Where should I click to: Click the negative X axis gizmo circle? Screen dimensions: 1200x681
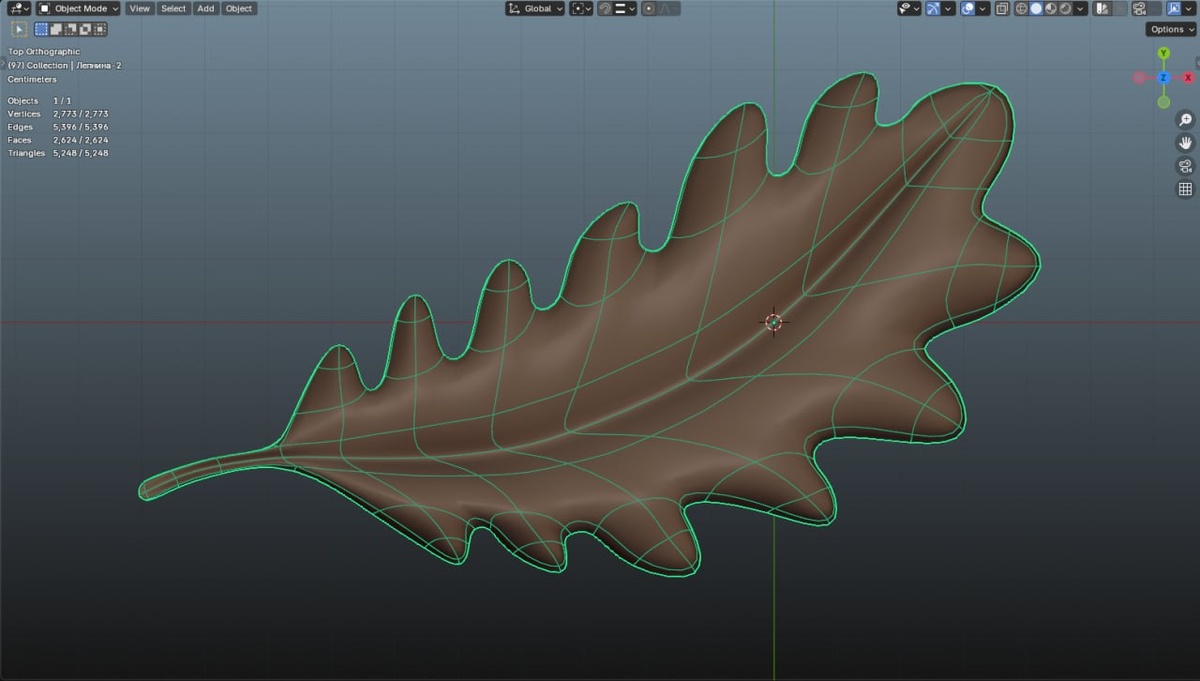coord(1139,77)
